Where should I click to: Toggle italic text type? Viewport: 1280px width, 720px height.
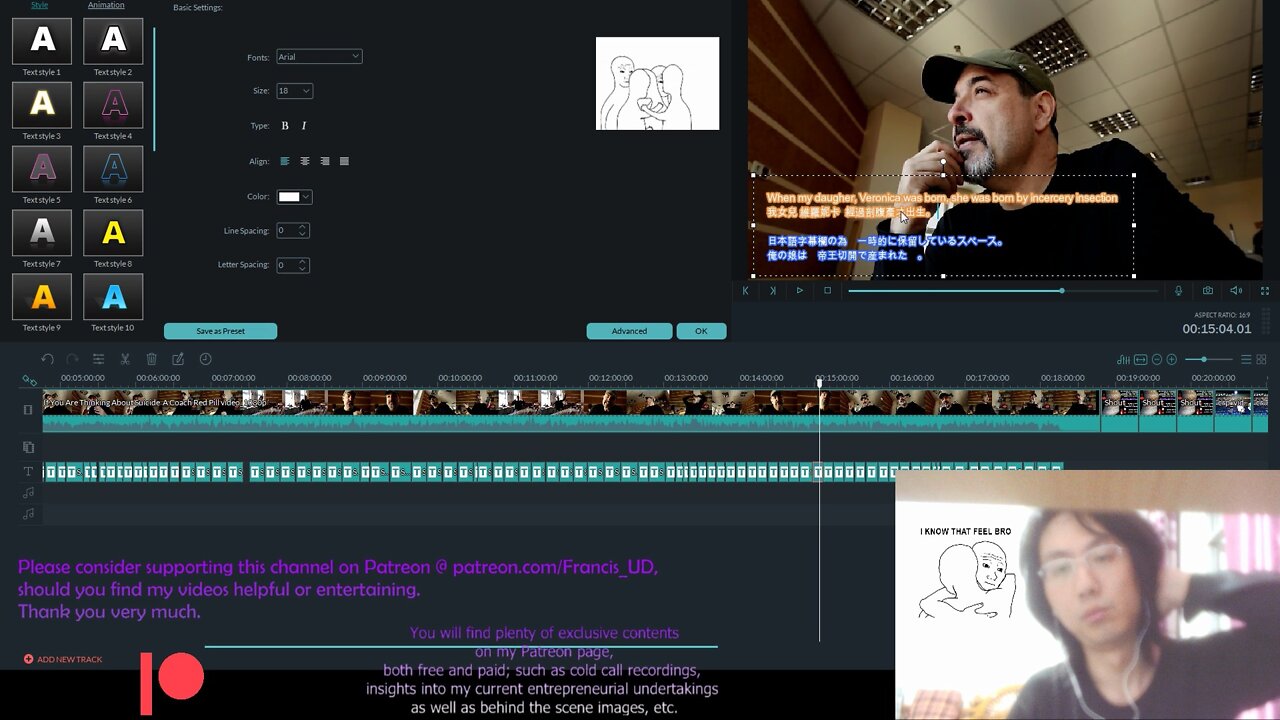coord(304,126)
